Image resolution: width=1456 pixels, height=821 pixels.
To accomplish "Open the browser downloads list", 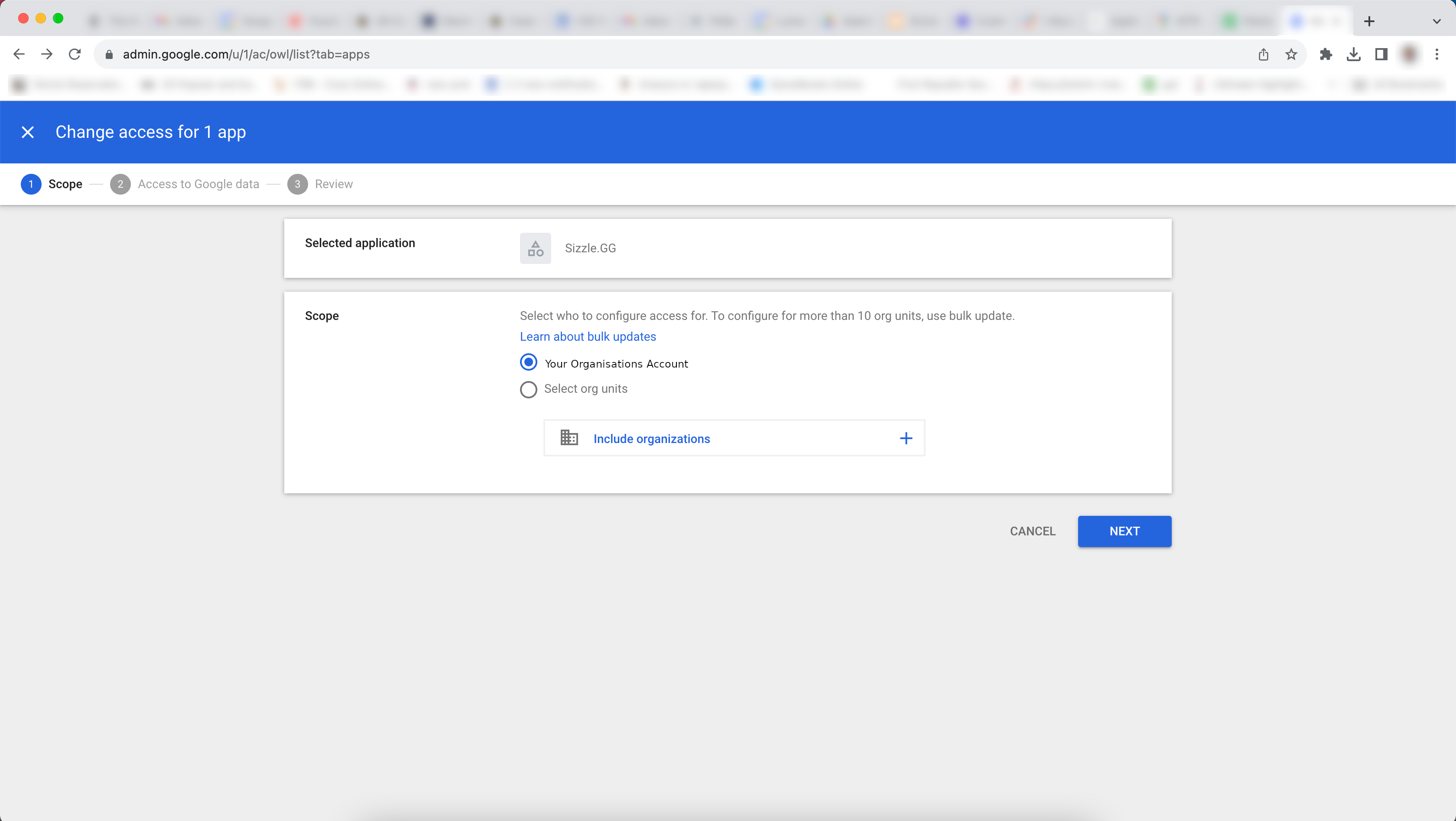I will 1354,54.
